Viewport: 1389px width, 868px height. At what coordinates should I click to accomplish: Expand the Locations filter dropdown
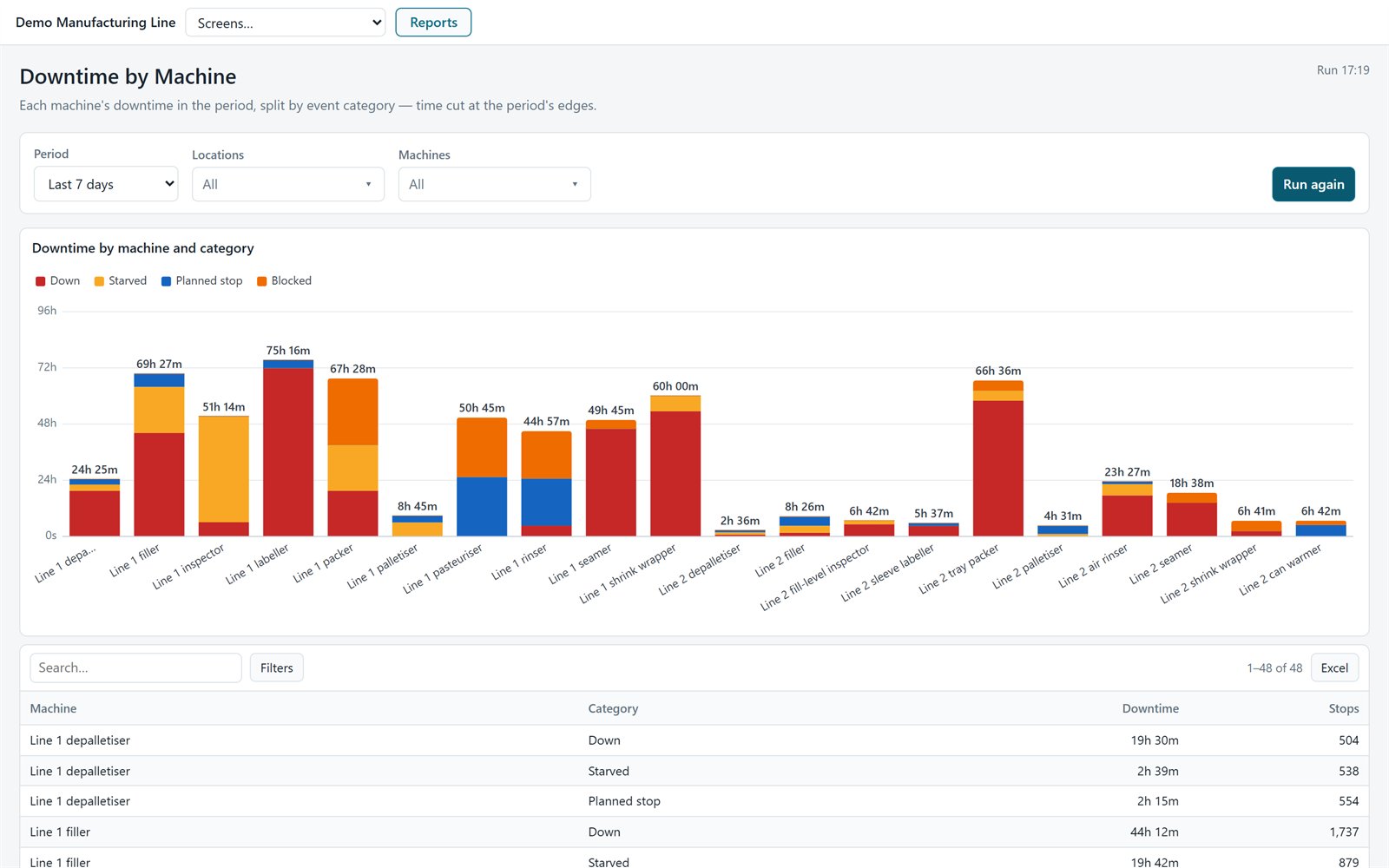288,184
